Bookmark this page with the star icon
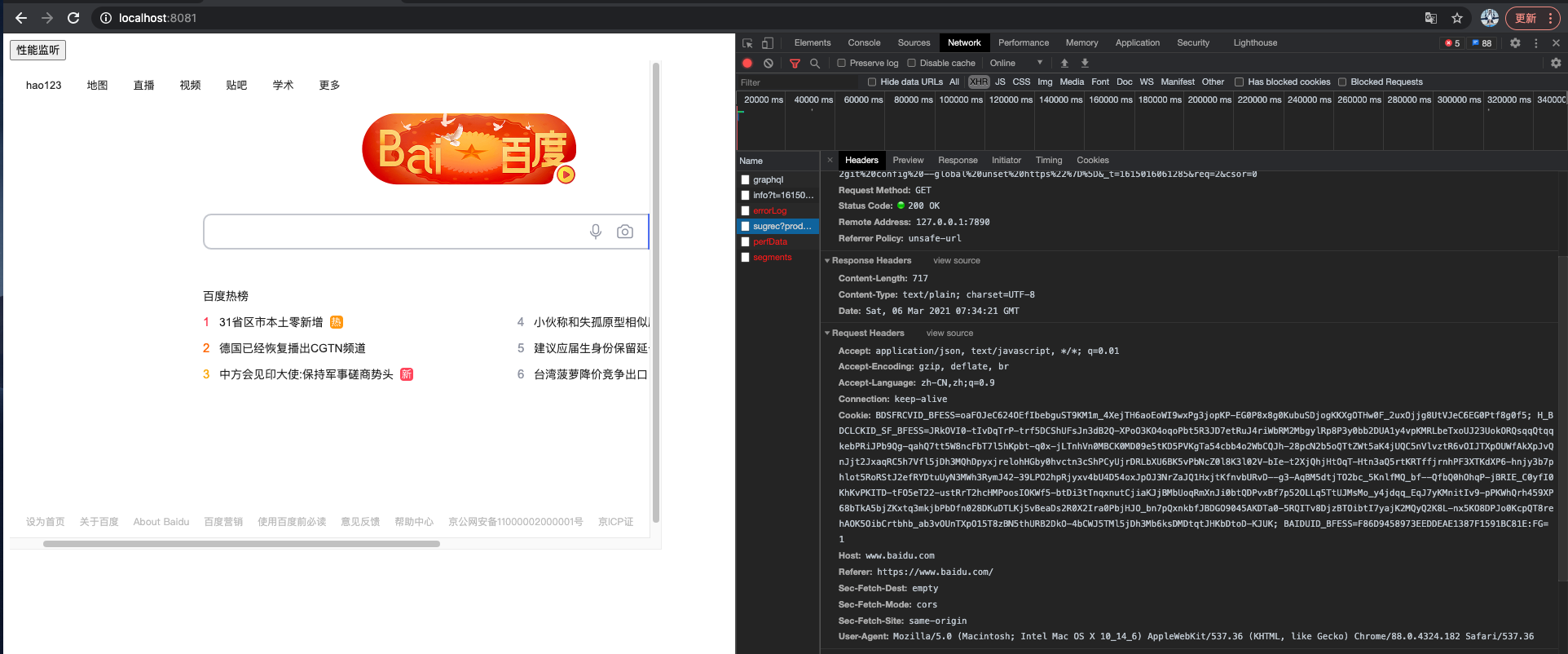Image resolution: width=1568 pixels, height=654 pixels. [1457, 18]
